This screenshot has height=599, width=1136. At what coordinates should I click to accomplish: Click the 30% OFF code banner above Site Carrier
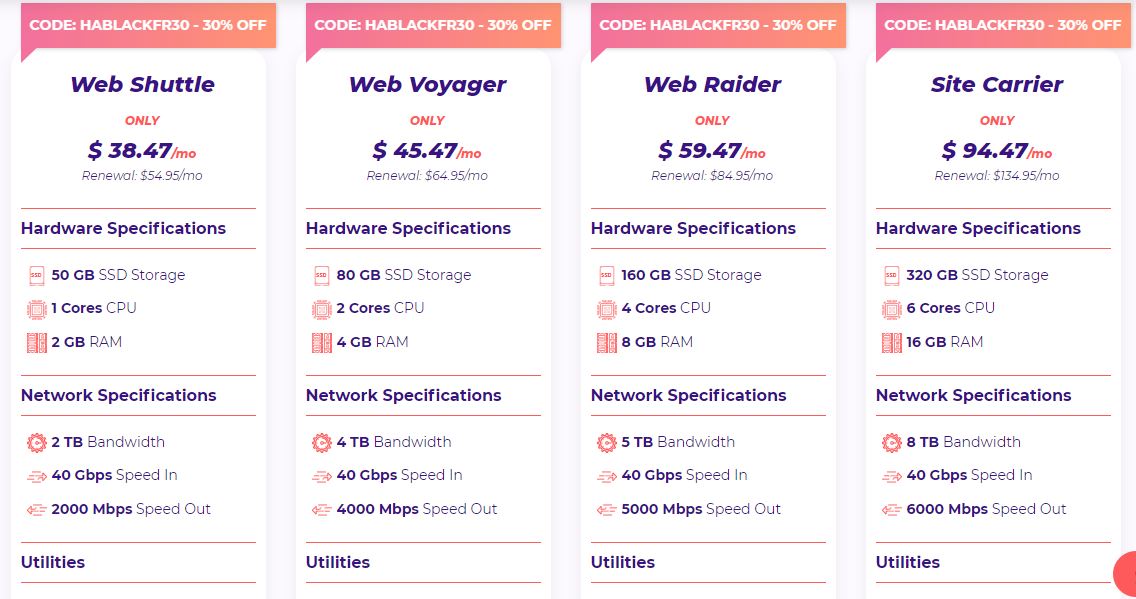[1003, 25]
